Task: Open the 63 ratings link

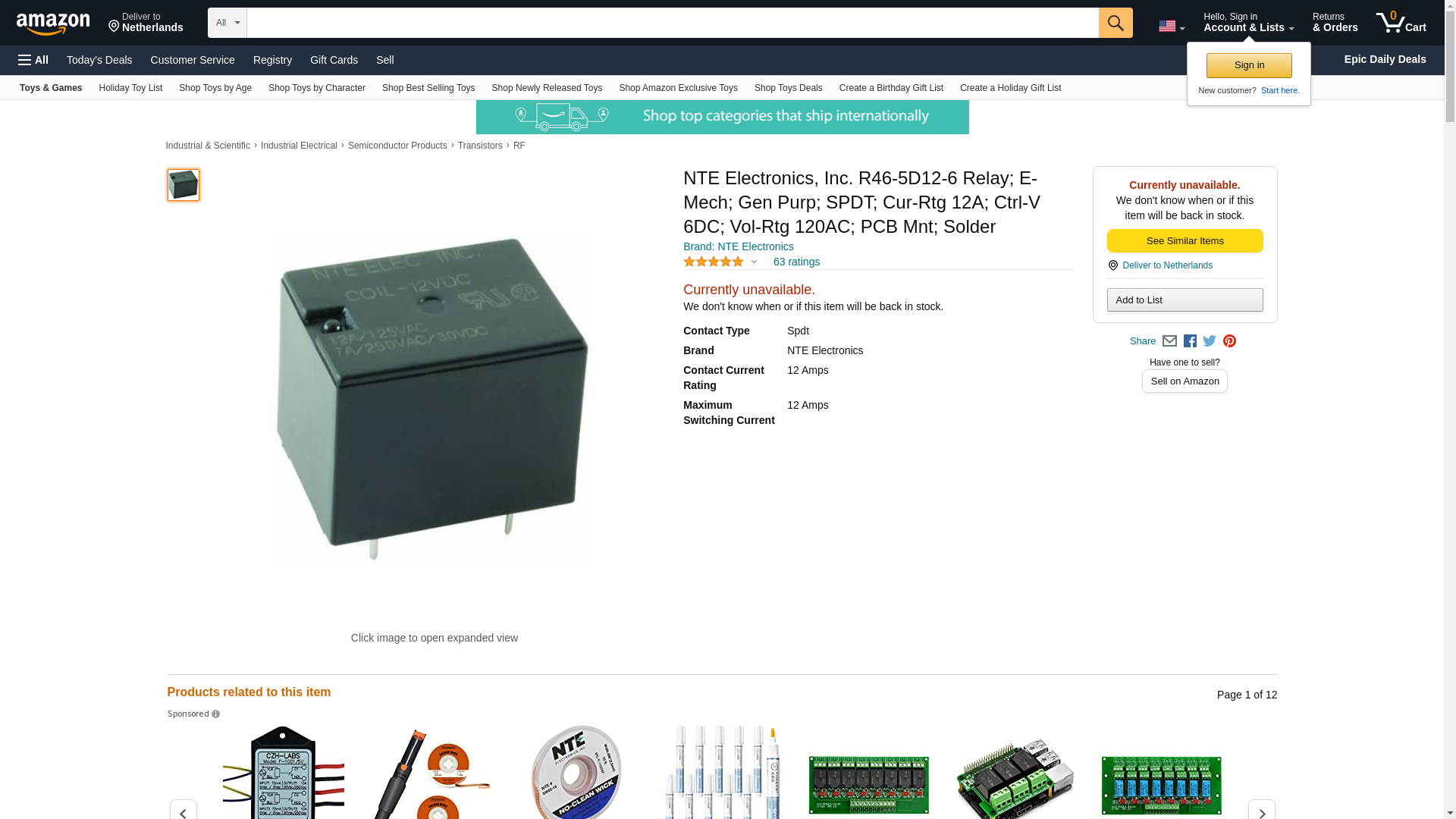Action: pos(796,262)
